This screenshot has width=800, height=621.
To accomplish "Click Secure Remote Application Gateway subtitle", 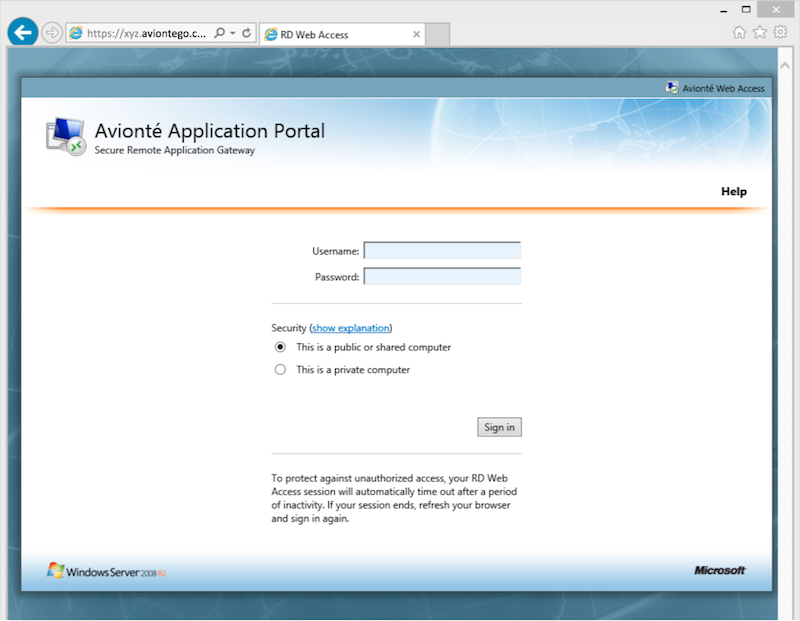I will pyautogui.click(x=174, y=150).
